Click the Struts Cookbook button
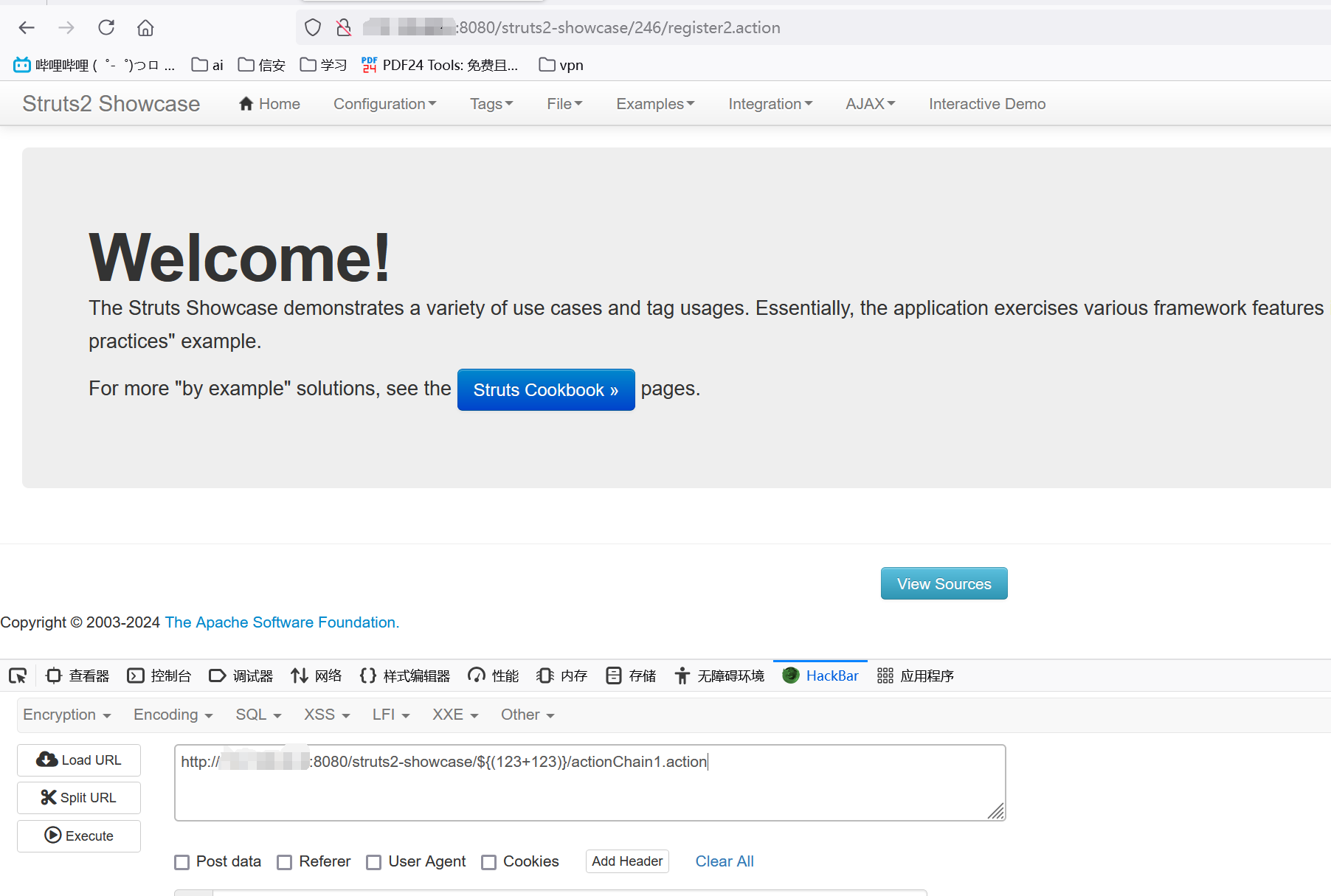 (x=546, y=390)
